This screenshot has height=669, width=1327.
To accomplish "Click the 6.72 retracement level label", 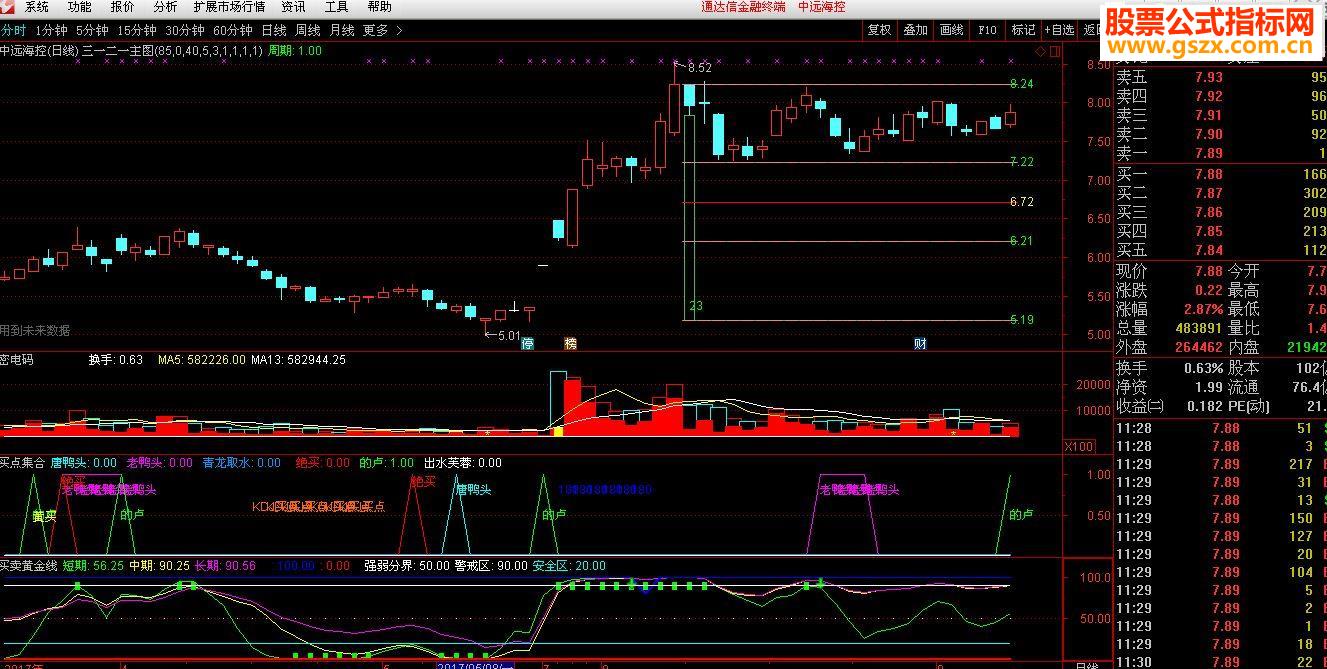I will click(x=1021, y=202).
